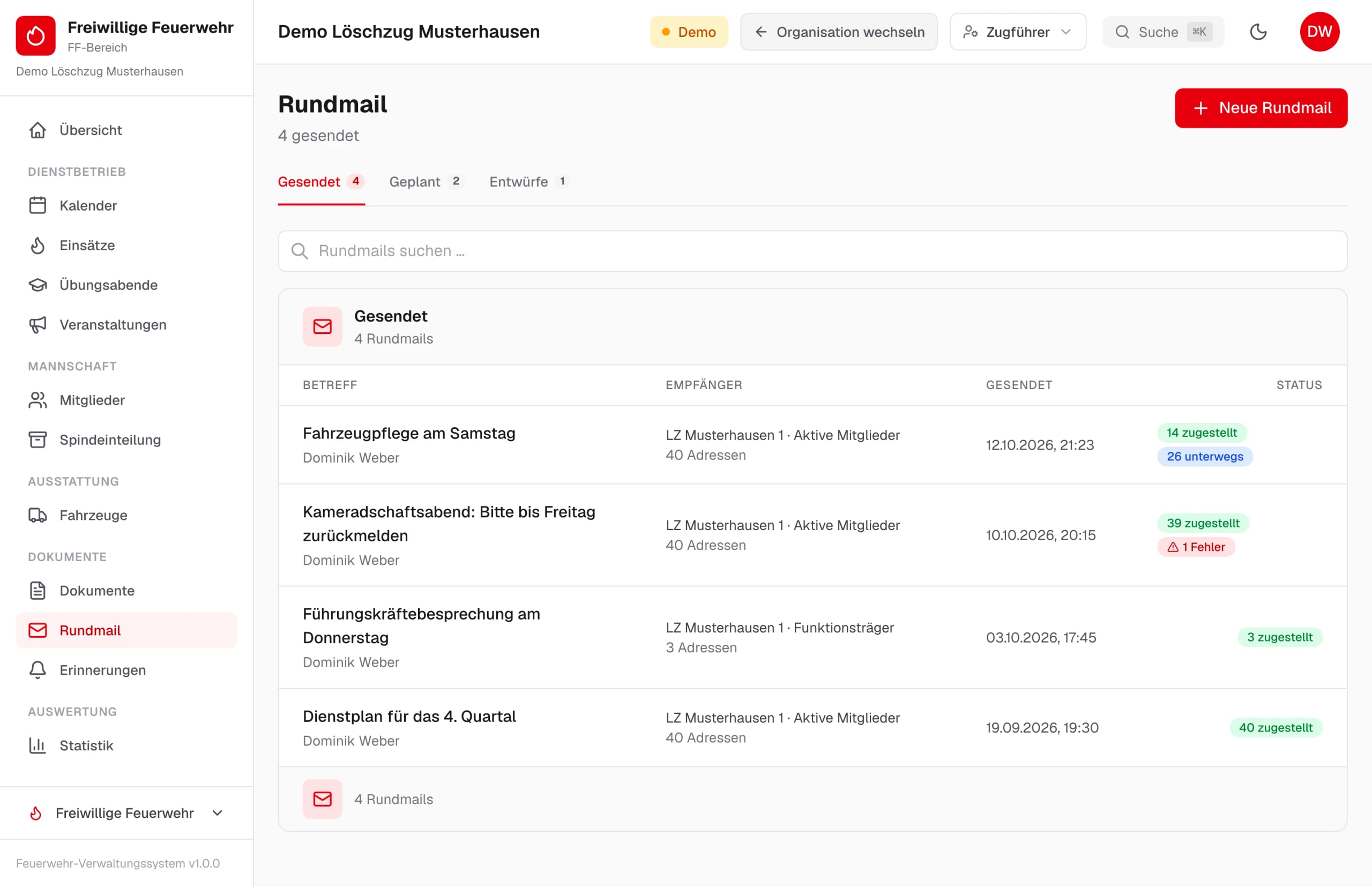
Task: Open Übersicht via the home icon
Action: coord(38,130)
